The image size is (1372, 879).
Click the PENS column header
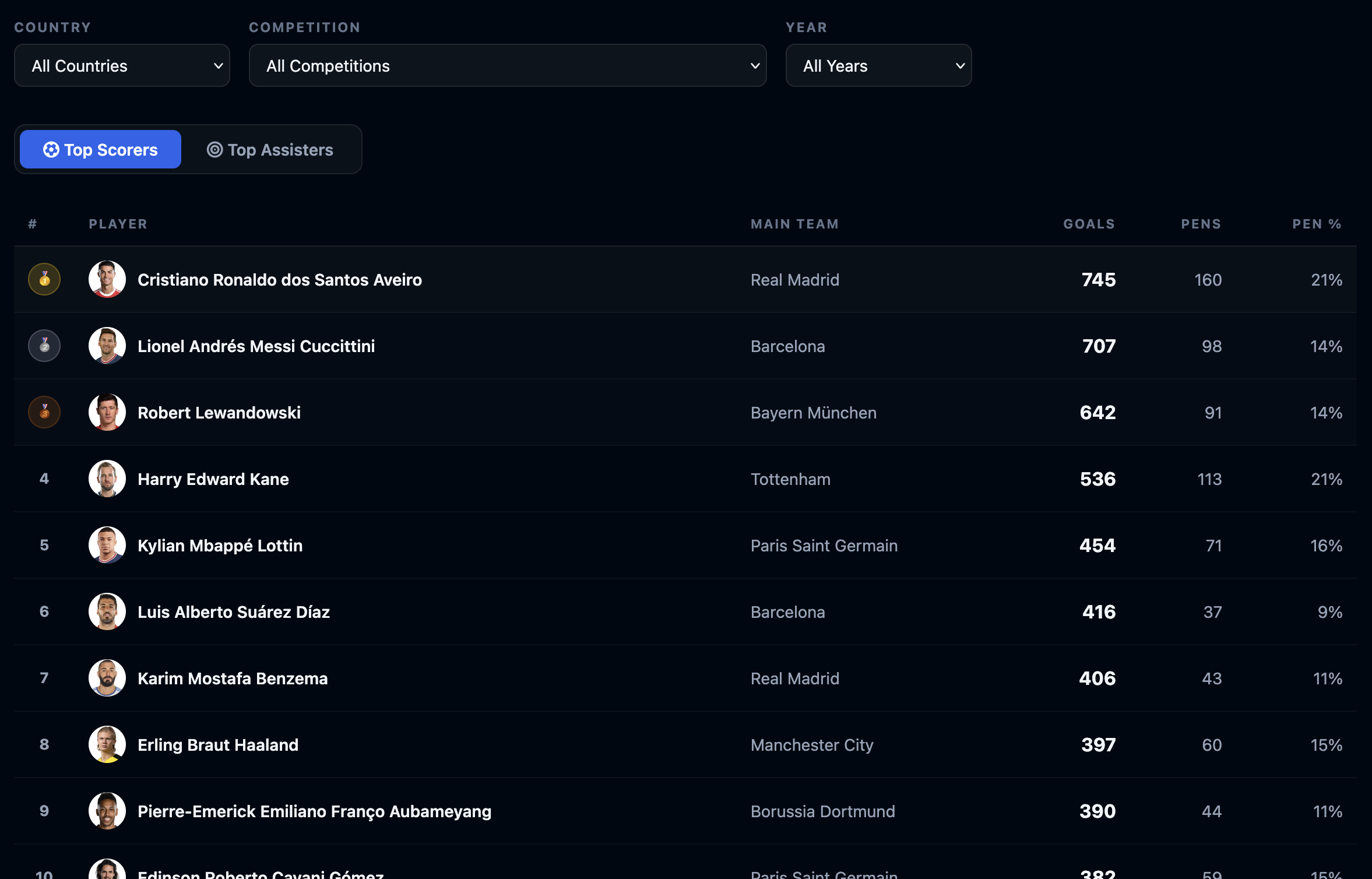[1201, 224]
